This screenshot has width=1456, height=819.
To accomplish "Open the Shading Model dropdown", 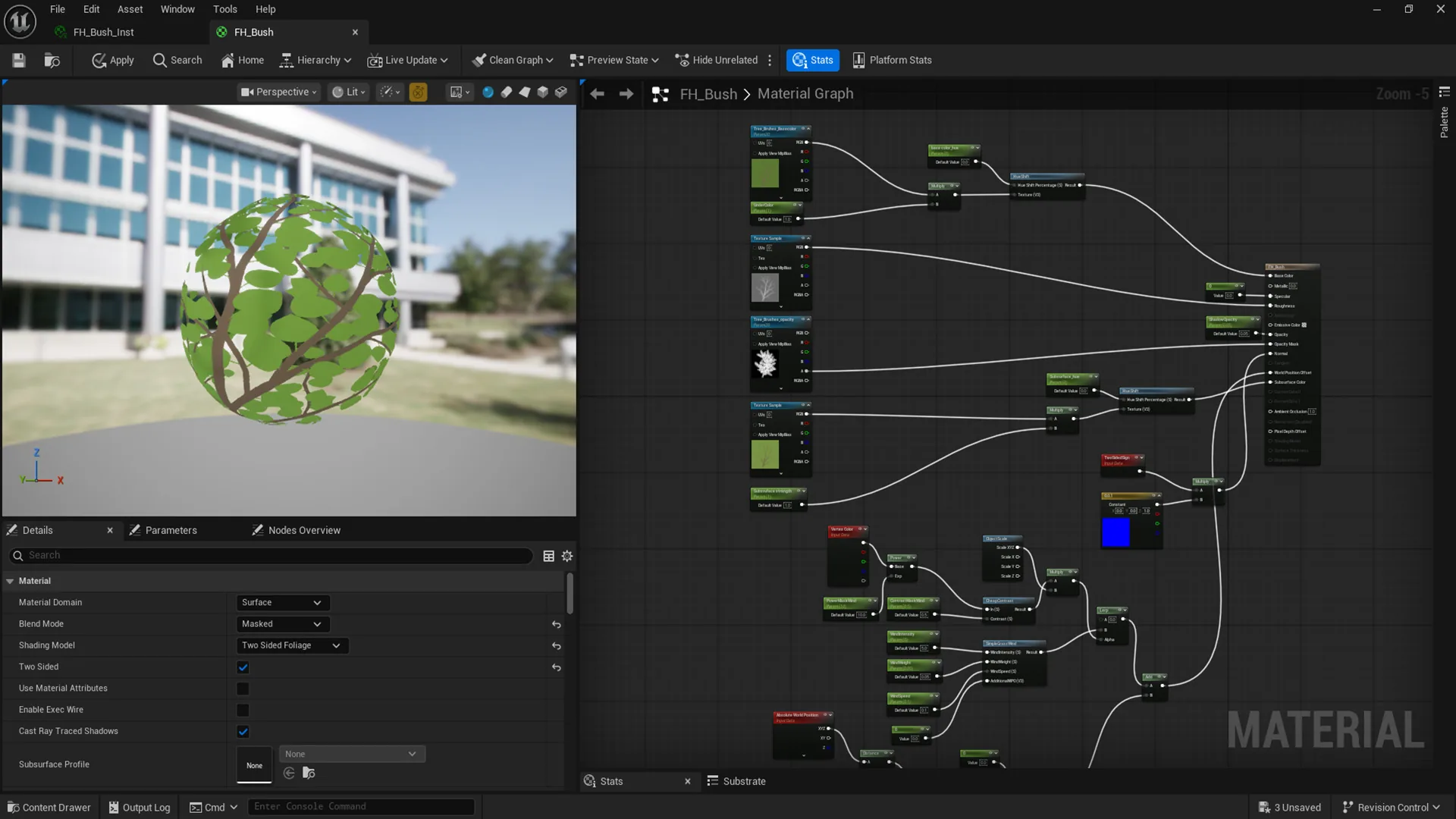I will [292, 645].
